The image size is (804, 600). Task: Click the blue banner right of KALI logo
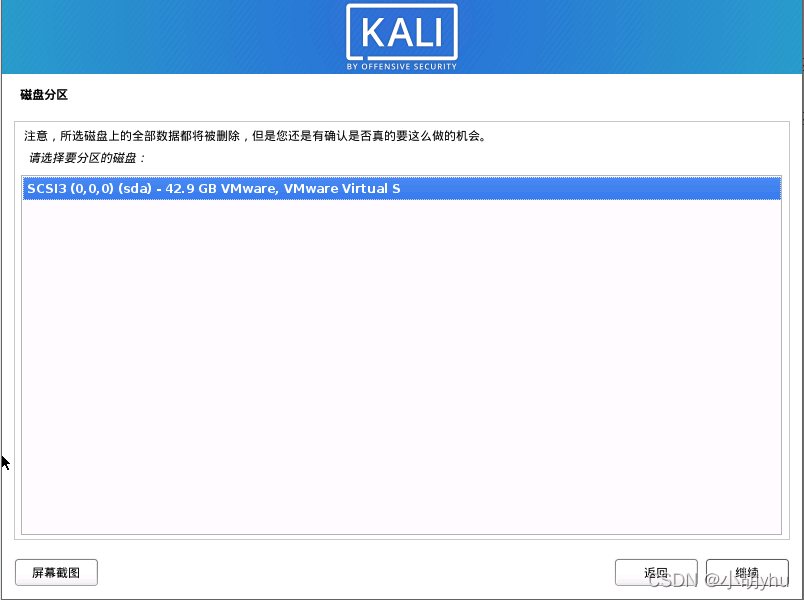tap(630, 36)
